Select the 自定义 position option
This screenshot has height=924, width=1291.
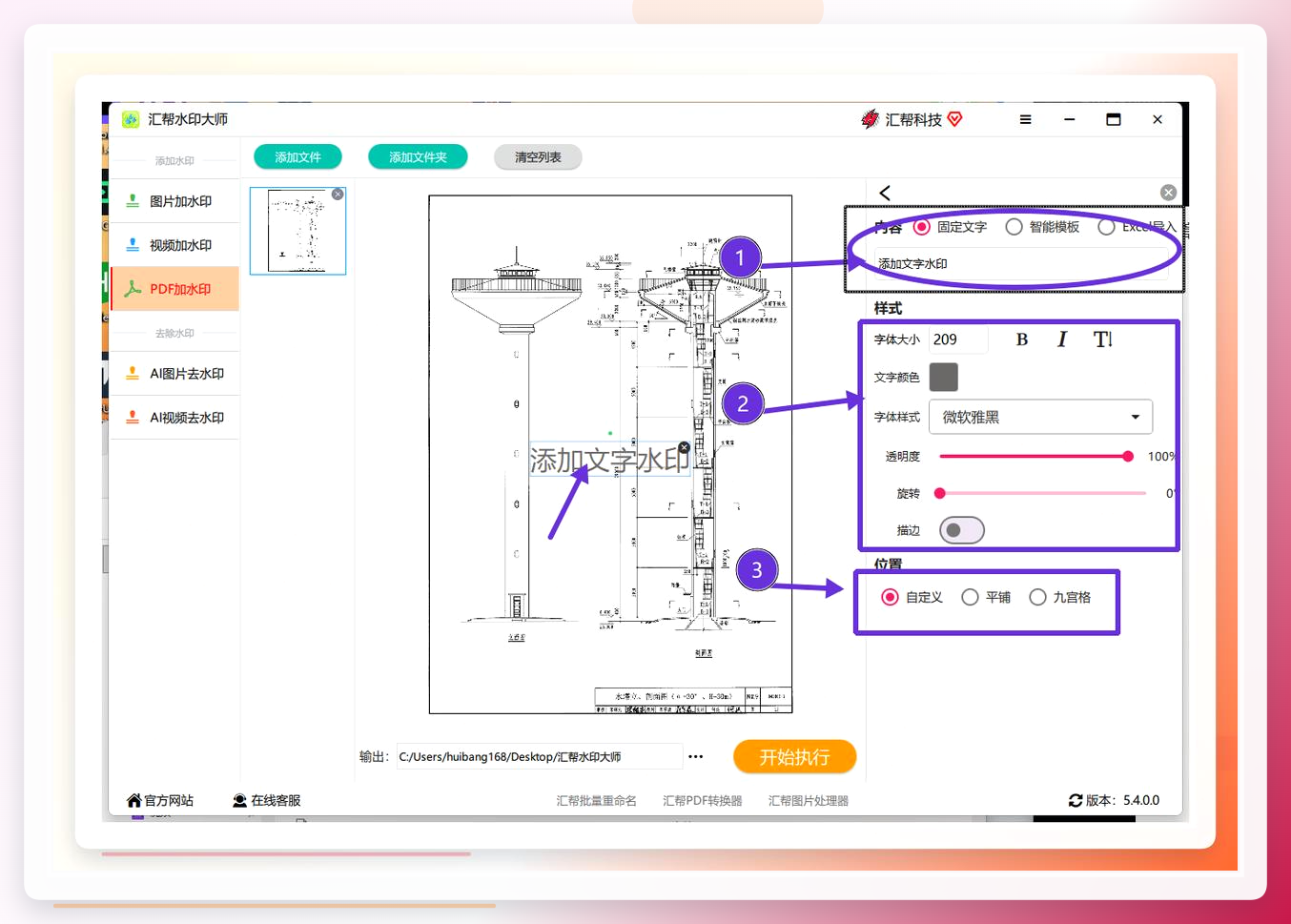(x=890, y=597)
